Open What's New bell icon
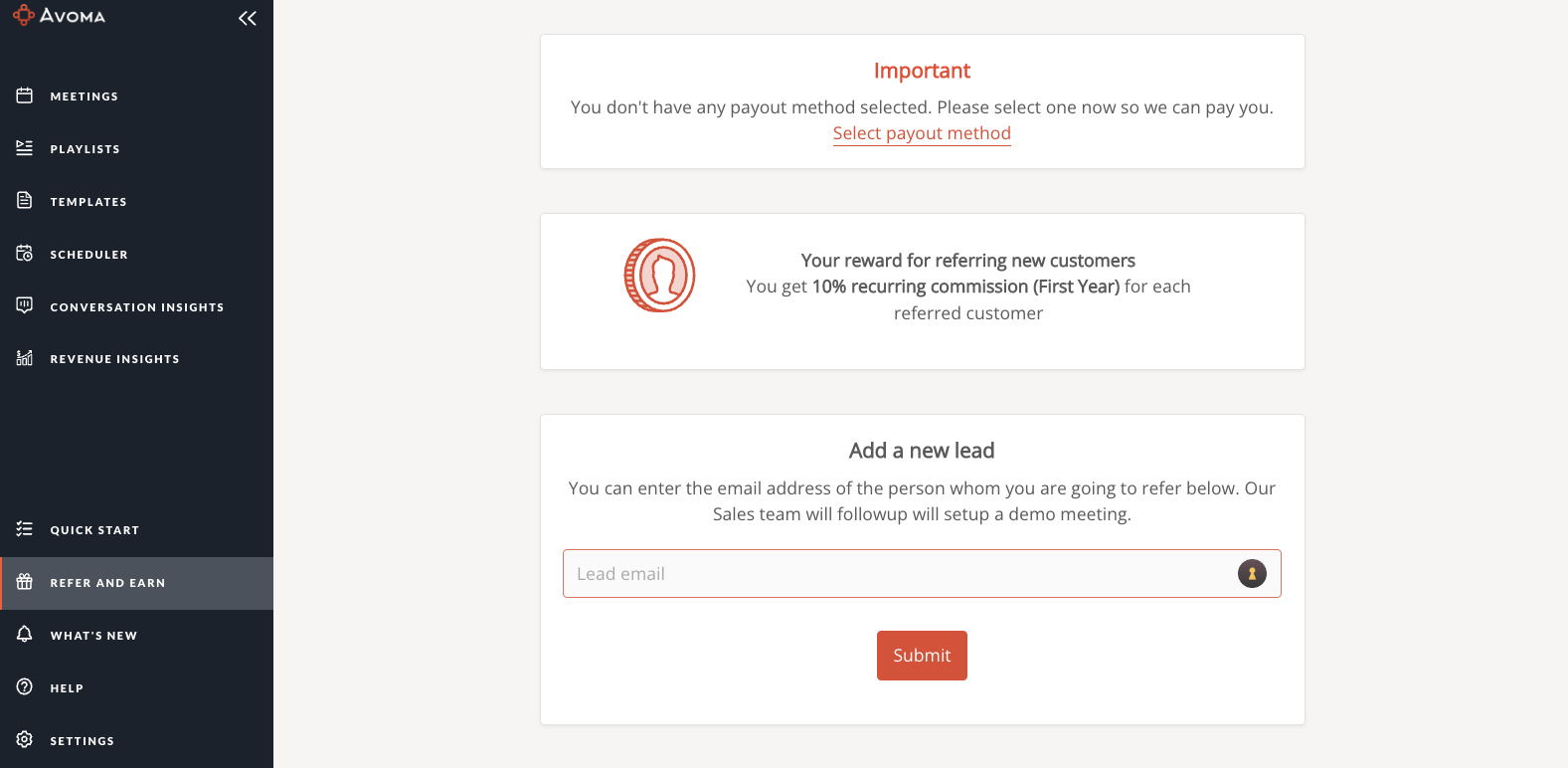Viewport: 1568px width, 768px height. point(25,635)
